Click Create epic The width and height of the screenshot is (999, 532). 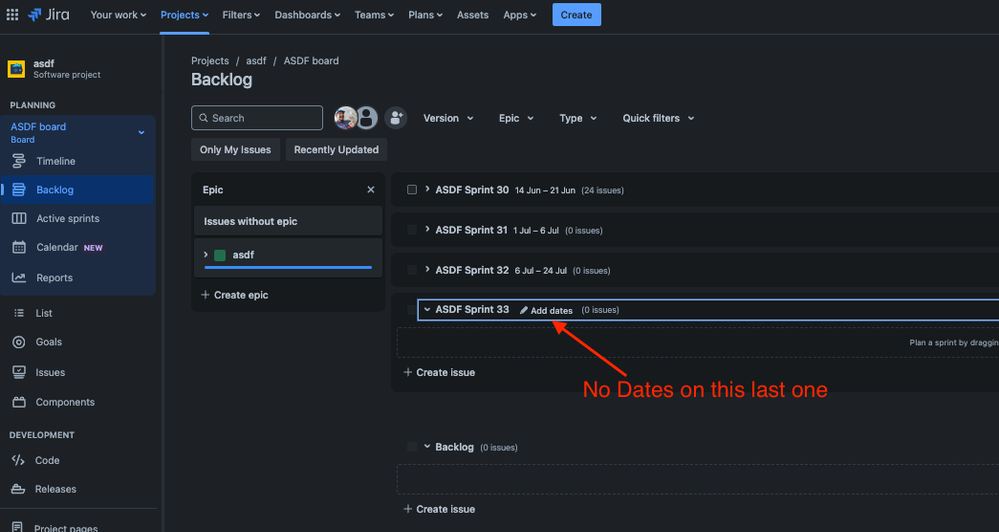(234, 295)
